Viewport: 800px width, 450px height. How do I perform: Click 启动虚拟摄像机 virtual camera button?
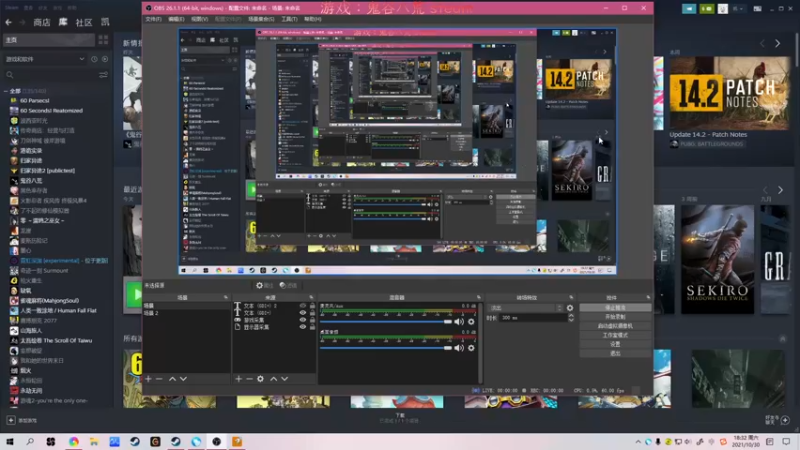pos(615,326)
